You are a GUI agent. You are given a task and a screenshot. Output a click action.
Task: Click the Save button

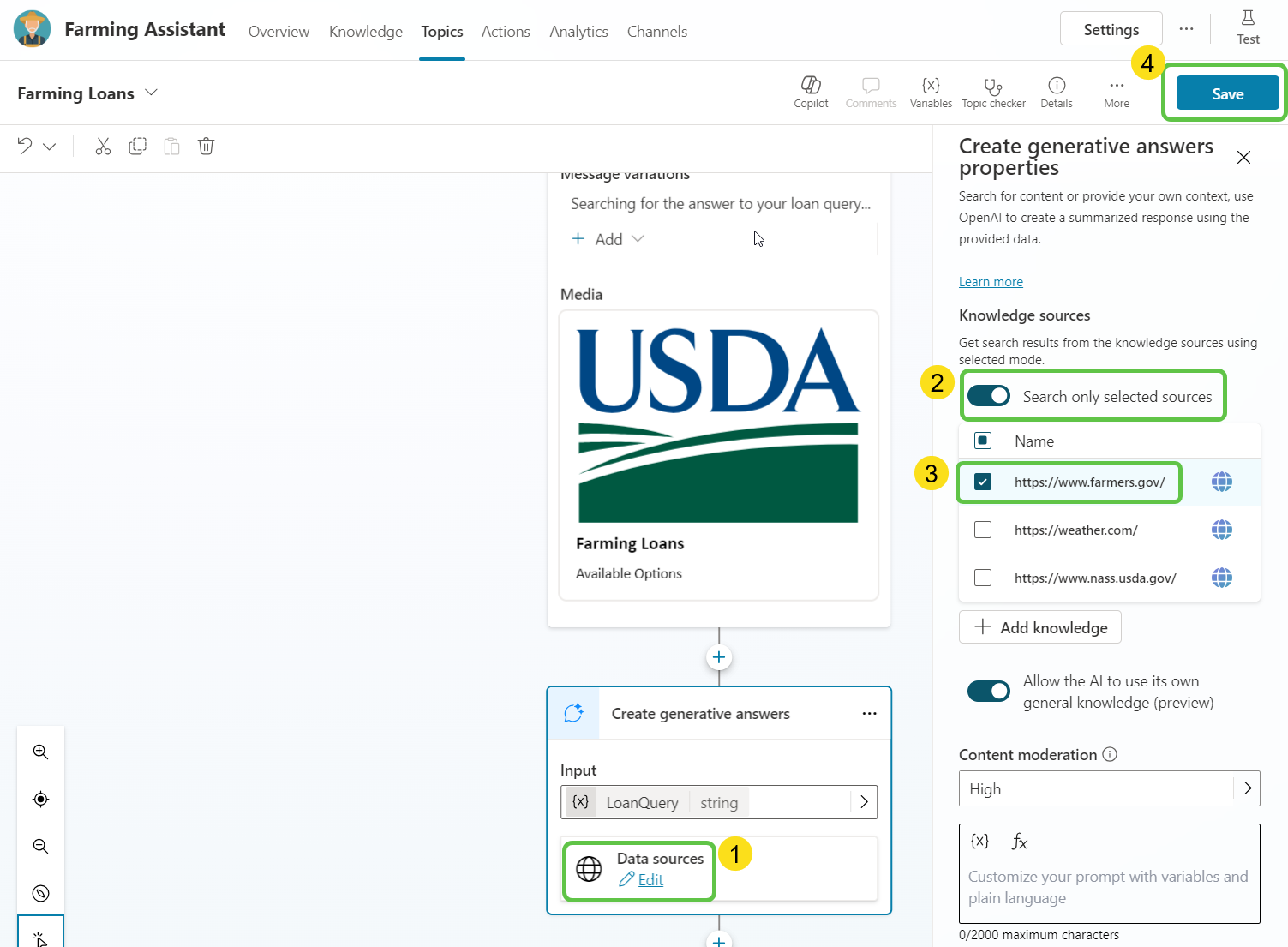pyautogui.click(x=1227, y=93)
